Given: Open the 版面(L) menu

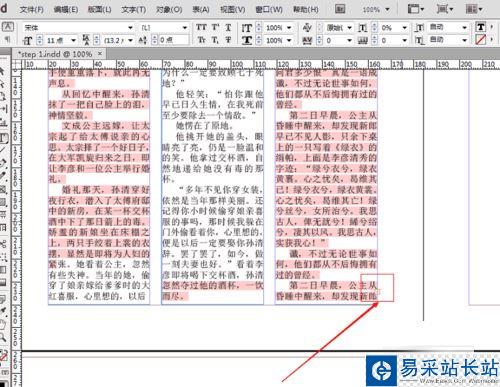Looking at the screenshot, I should (100, 9).
